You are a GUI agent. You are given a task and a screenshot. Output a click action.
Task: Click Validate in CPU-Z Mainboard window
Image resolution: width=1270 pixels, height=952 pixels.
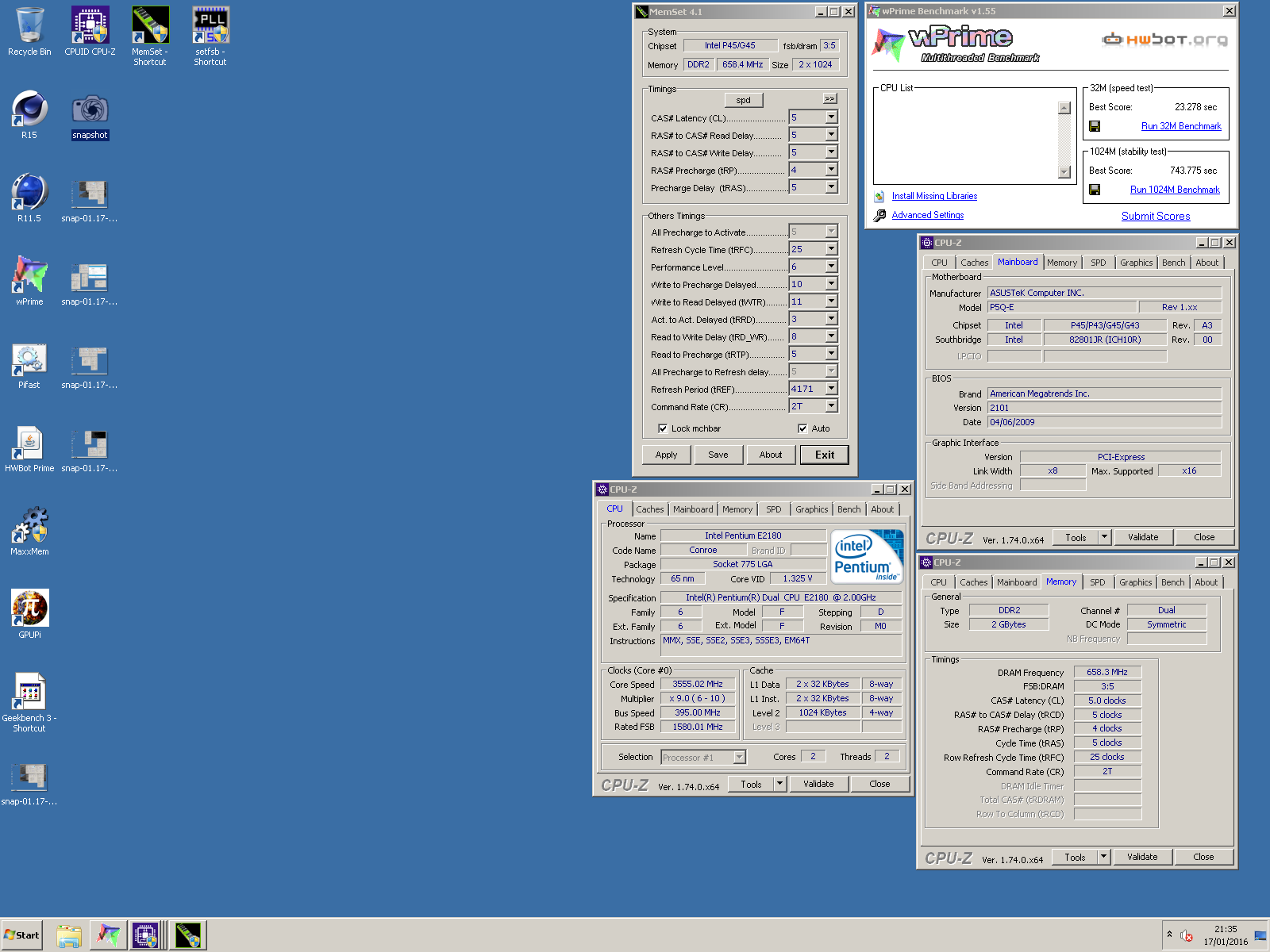(1143, 537)
